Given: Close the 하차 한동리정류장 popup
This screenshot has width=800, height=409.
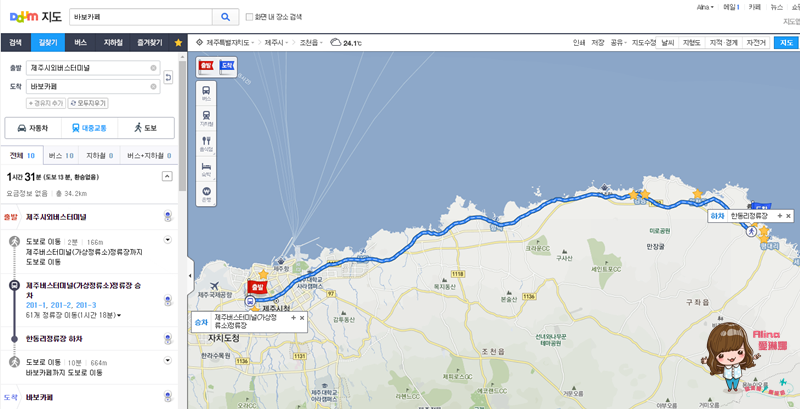Looking at the screenshot, I should (x=788, y=216).
